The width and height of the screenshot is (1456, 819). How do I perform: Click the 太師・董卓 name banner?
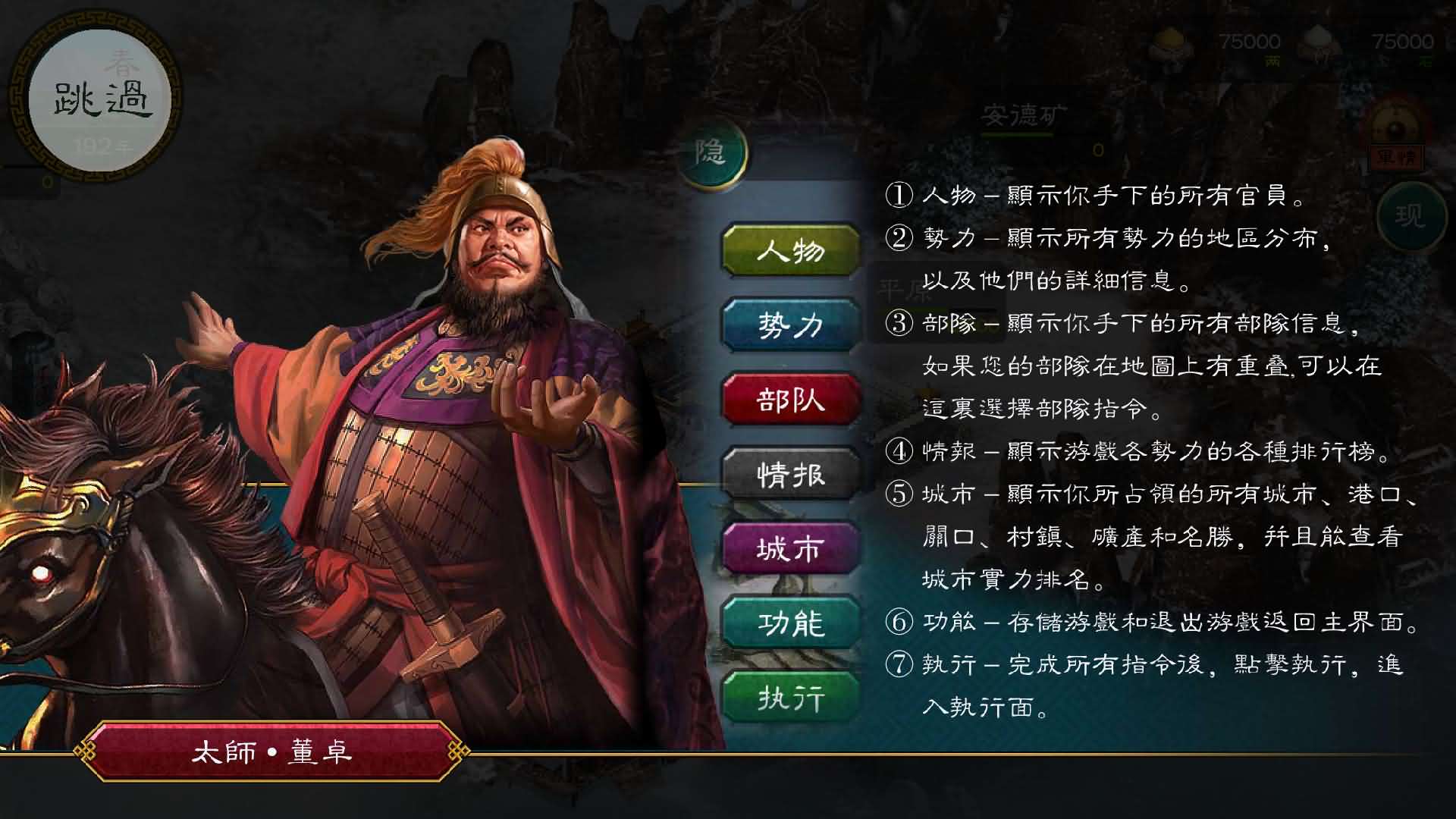pyautogui.click(x=271, y=752)
